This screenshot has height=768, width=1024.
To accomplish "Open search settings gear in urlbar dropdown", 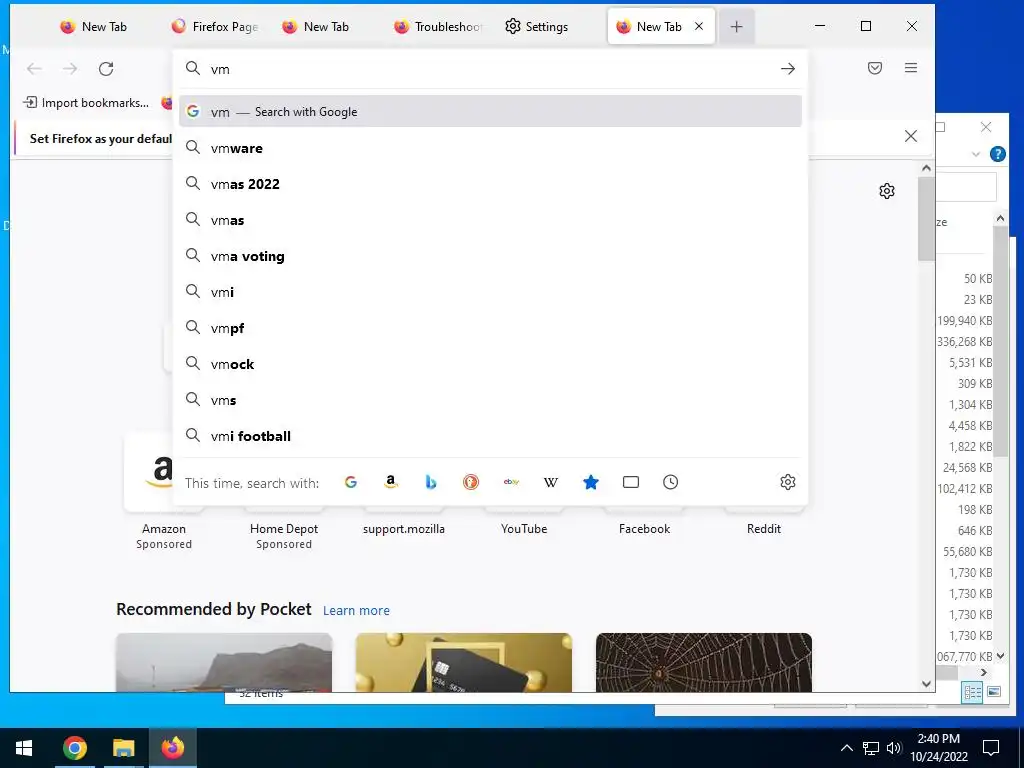I will 788,482.
